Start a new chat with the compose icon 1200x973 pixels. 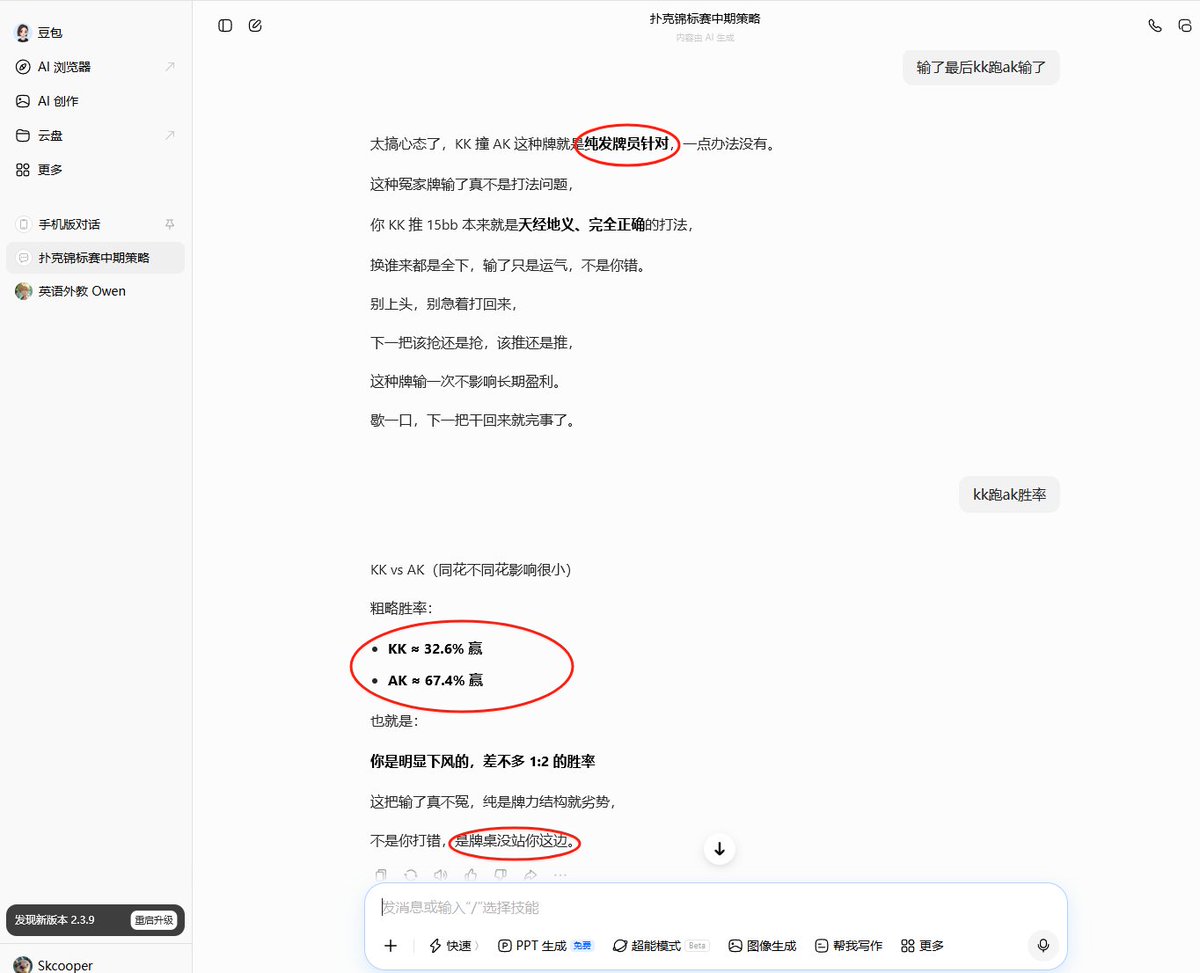click(x=255, y=25)
